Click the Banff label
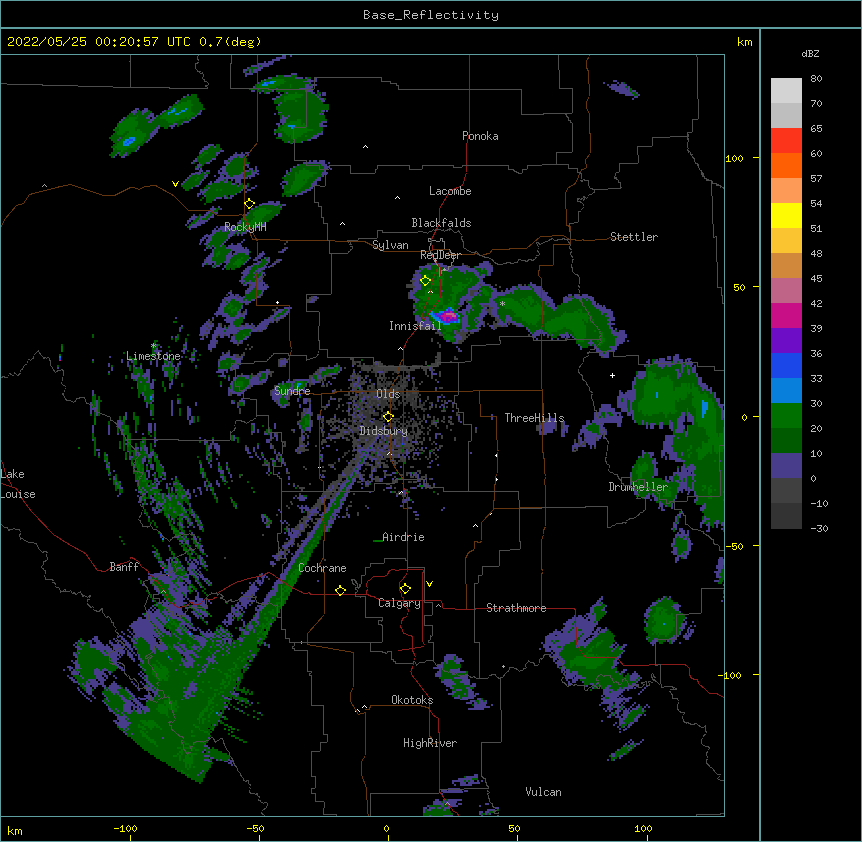This screenshot has width=862, height=842. pos(124,567)
